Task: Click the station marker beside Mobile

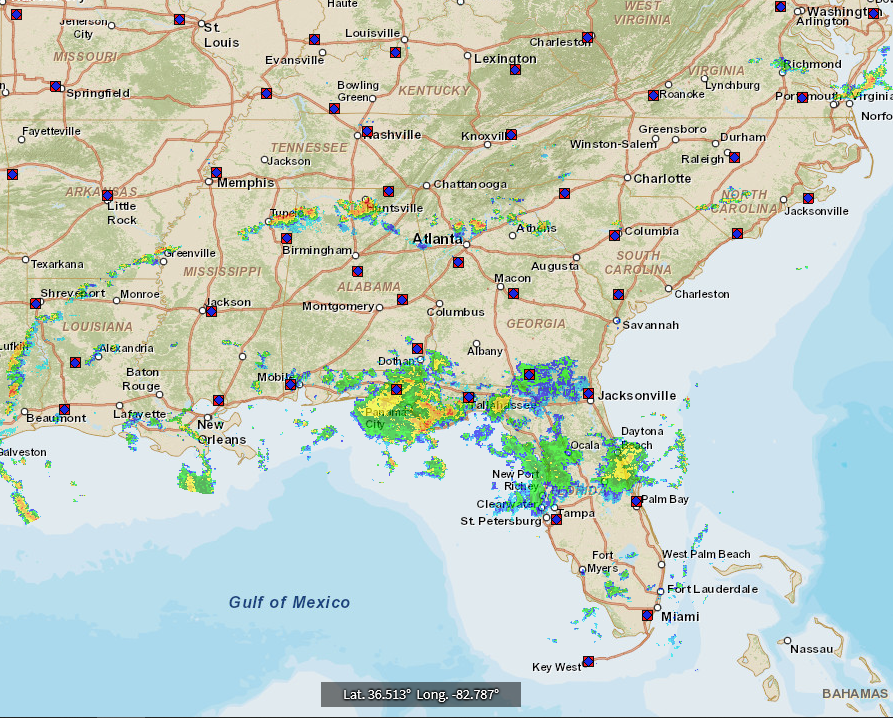Action: 291,384
